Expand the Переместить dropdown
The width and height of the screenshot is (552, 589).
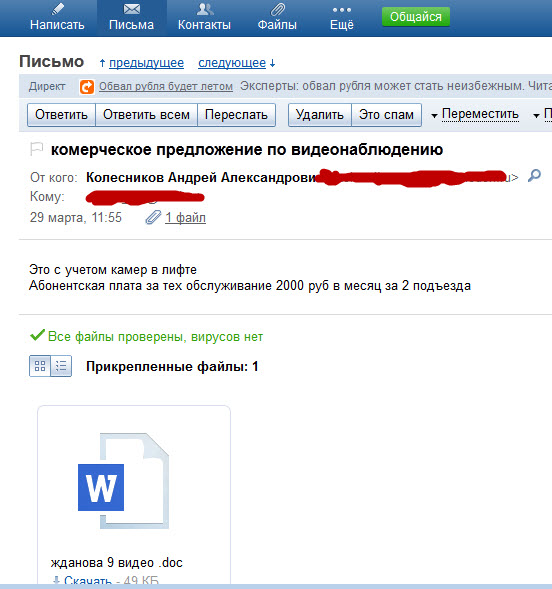click(x=475, y=114)
